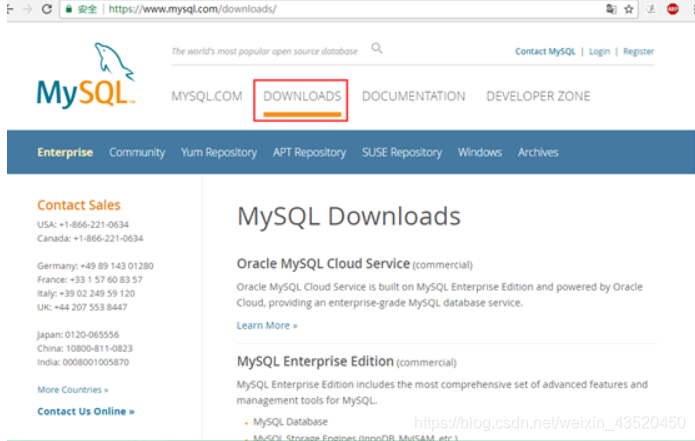
Task: Click the address bar URL field
Action: 300,9
